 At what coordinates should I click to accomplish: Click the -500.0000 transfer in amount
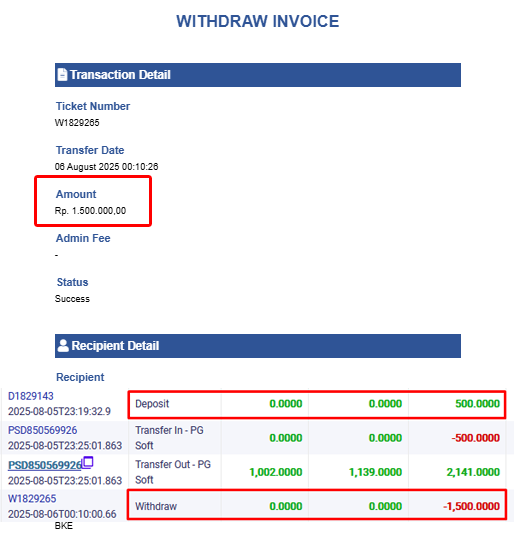[x=476, y=438]
